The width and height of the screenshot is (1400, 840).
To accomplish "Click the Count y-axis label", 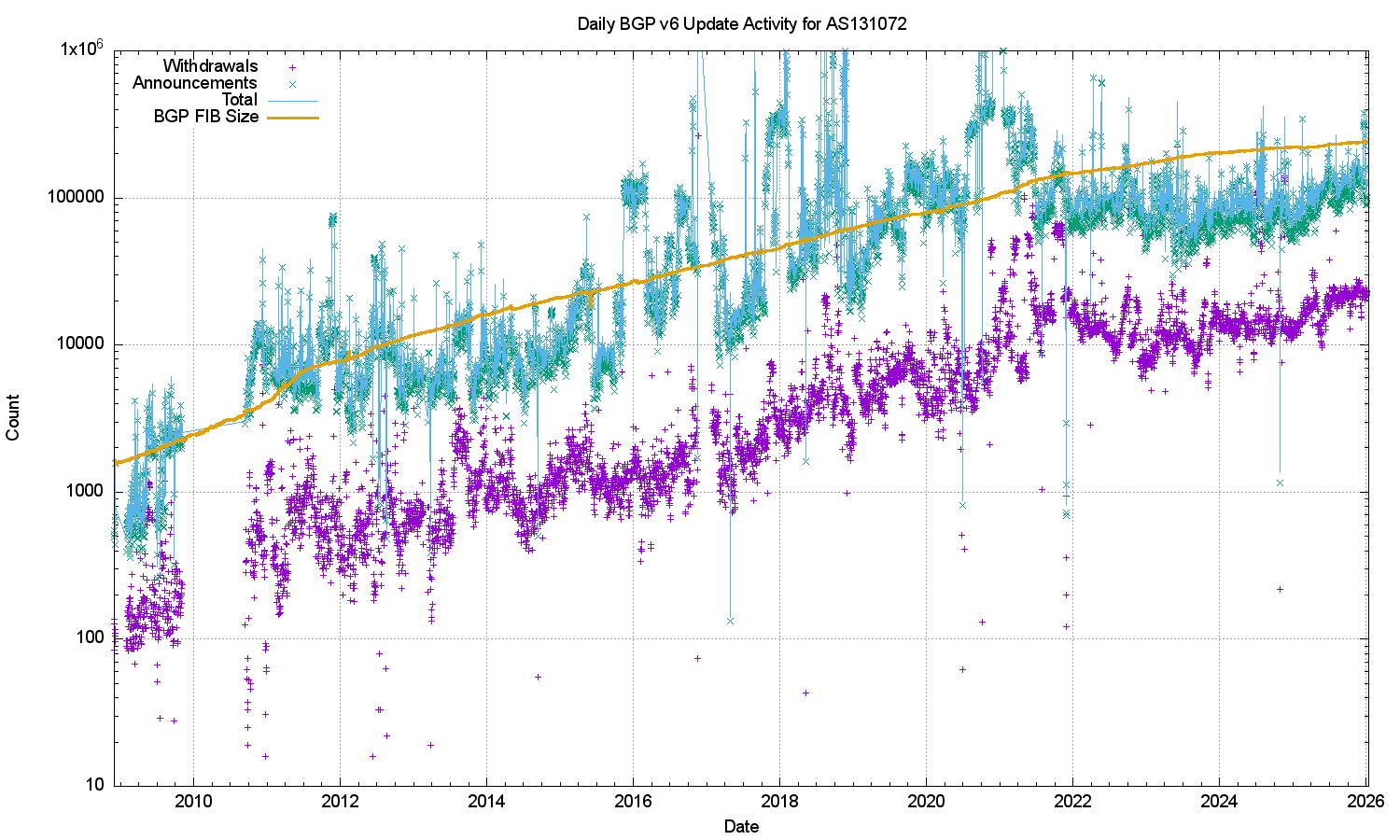I will [x=13, y=417].
